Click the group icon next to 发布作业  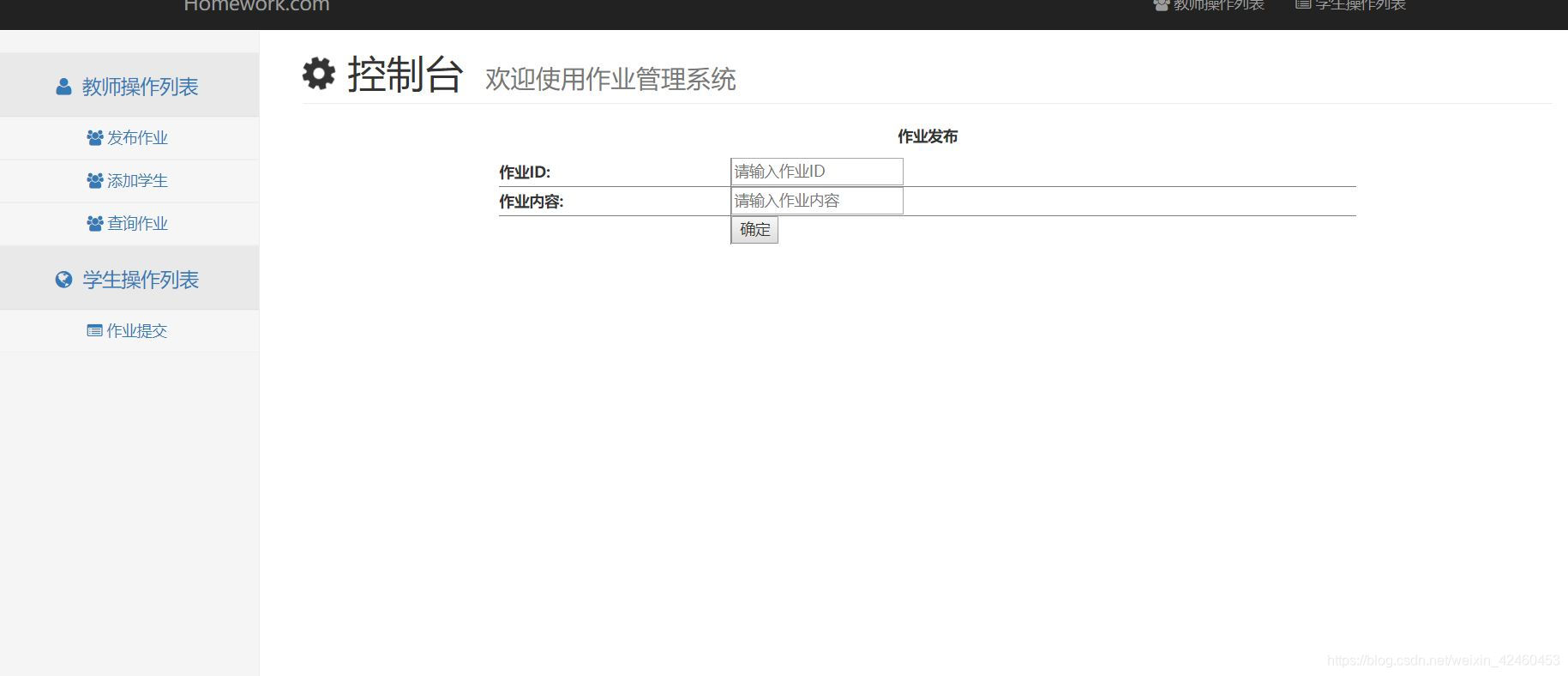pyautogui.click(x=95, y=137)
